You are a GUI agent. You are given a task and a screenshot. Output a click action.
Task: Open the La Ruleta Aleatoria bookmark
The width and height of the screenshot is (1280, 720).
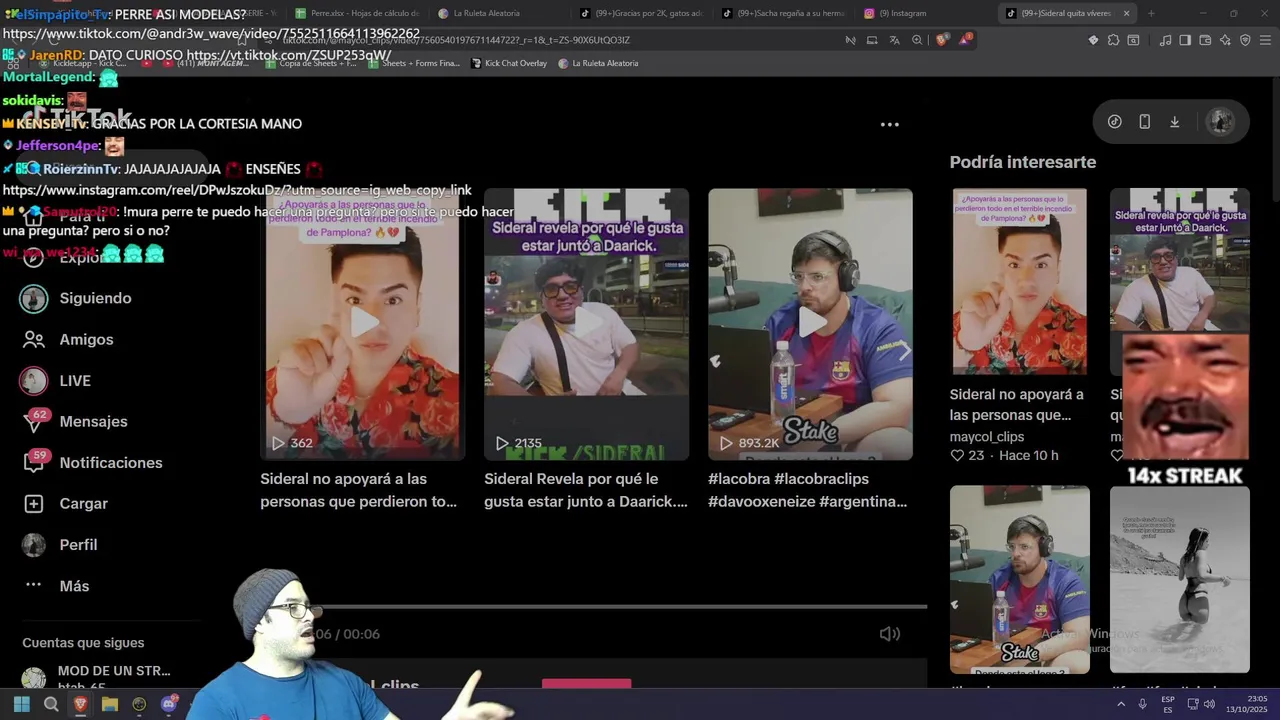(598, 63)
